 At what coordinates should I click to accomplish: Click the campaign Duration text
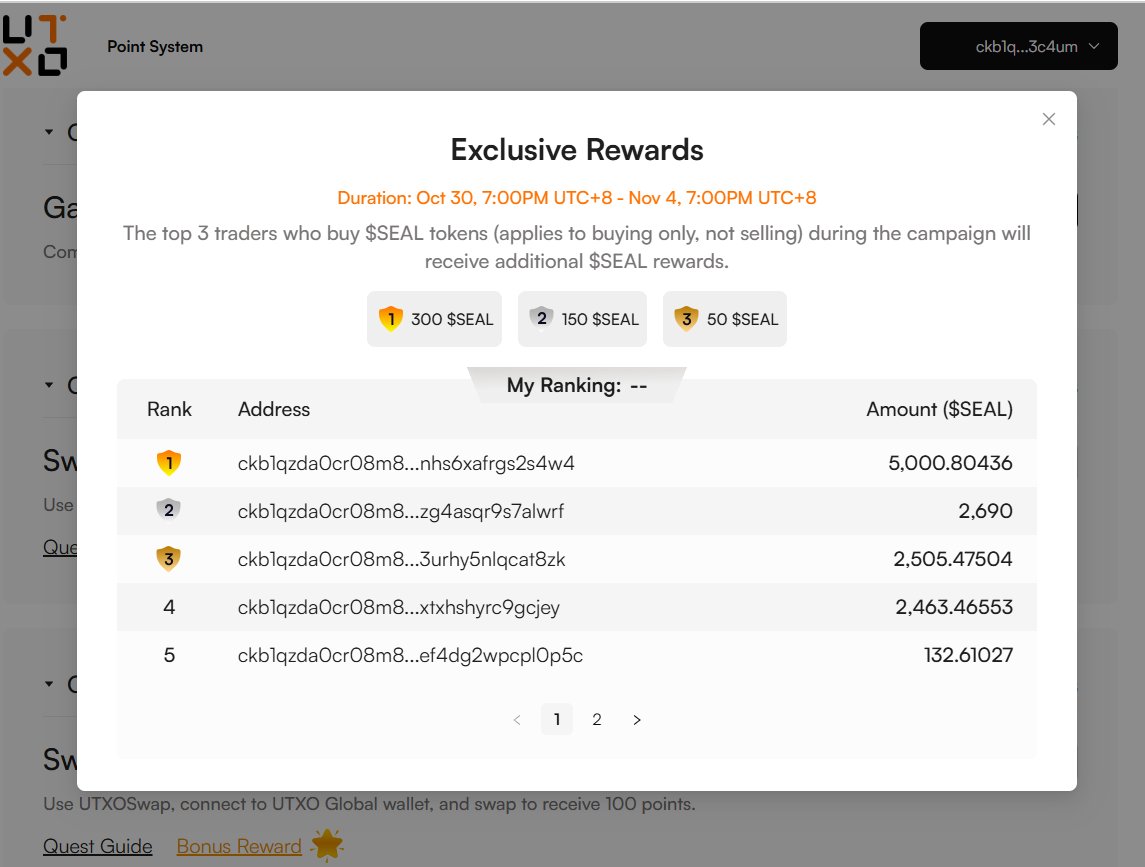[x=577, y=198]
